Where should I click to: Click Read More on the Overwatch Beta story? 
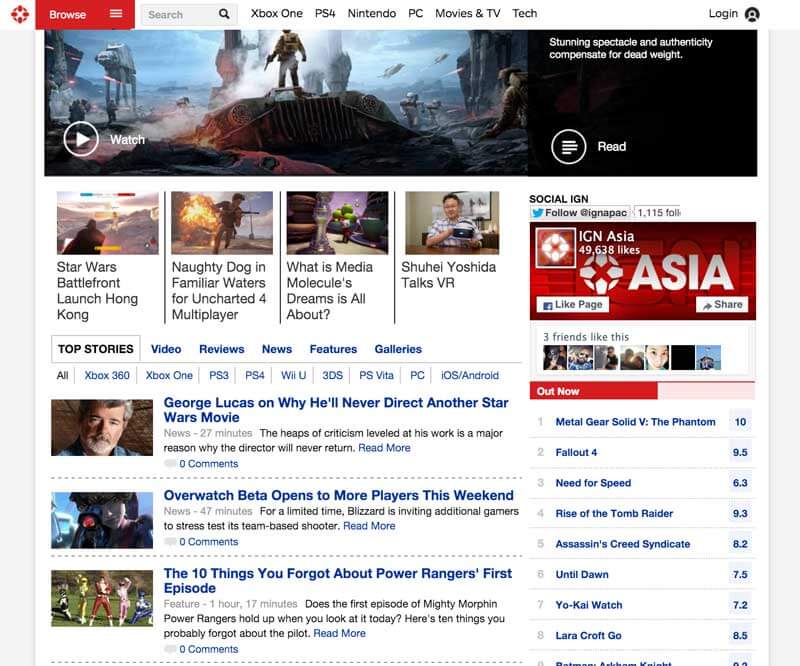coord(369,525)
